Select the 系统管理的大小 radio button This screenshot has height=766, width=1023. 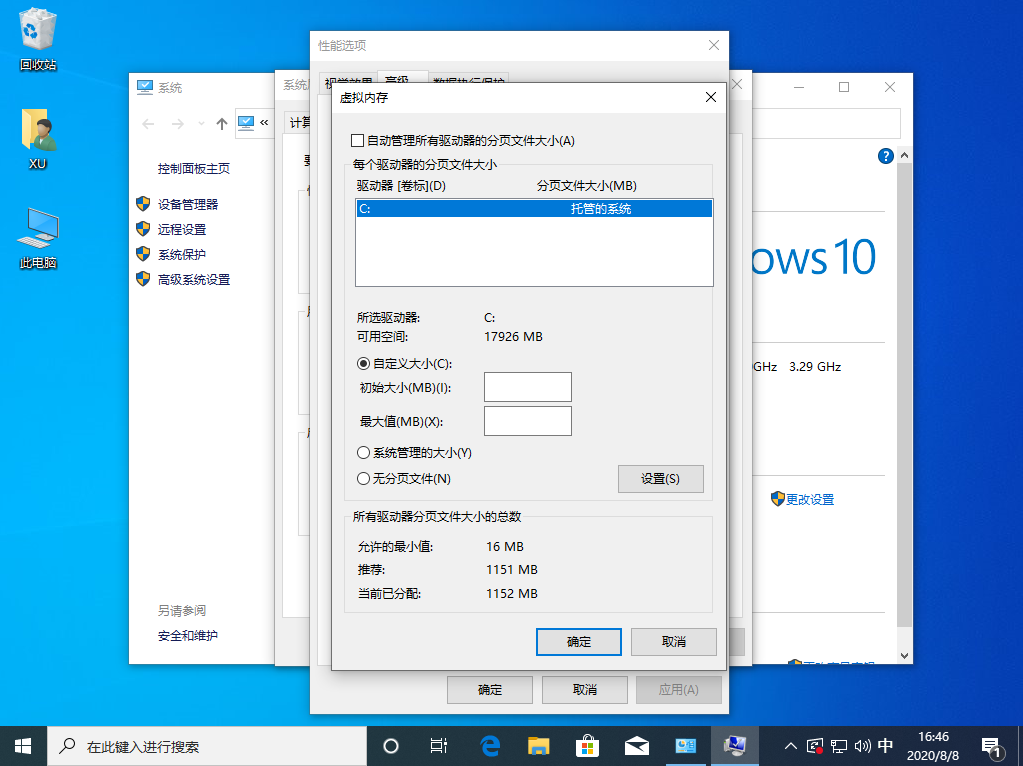point(363,452)
